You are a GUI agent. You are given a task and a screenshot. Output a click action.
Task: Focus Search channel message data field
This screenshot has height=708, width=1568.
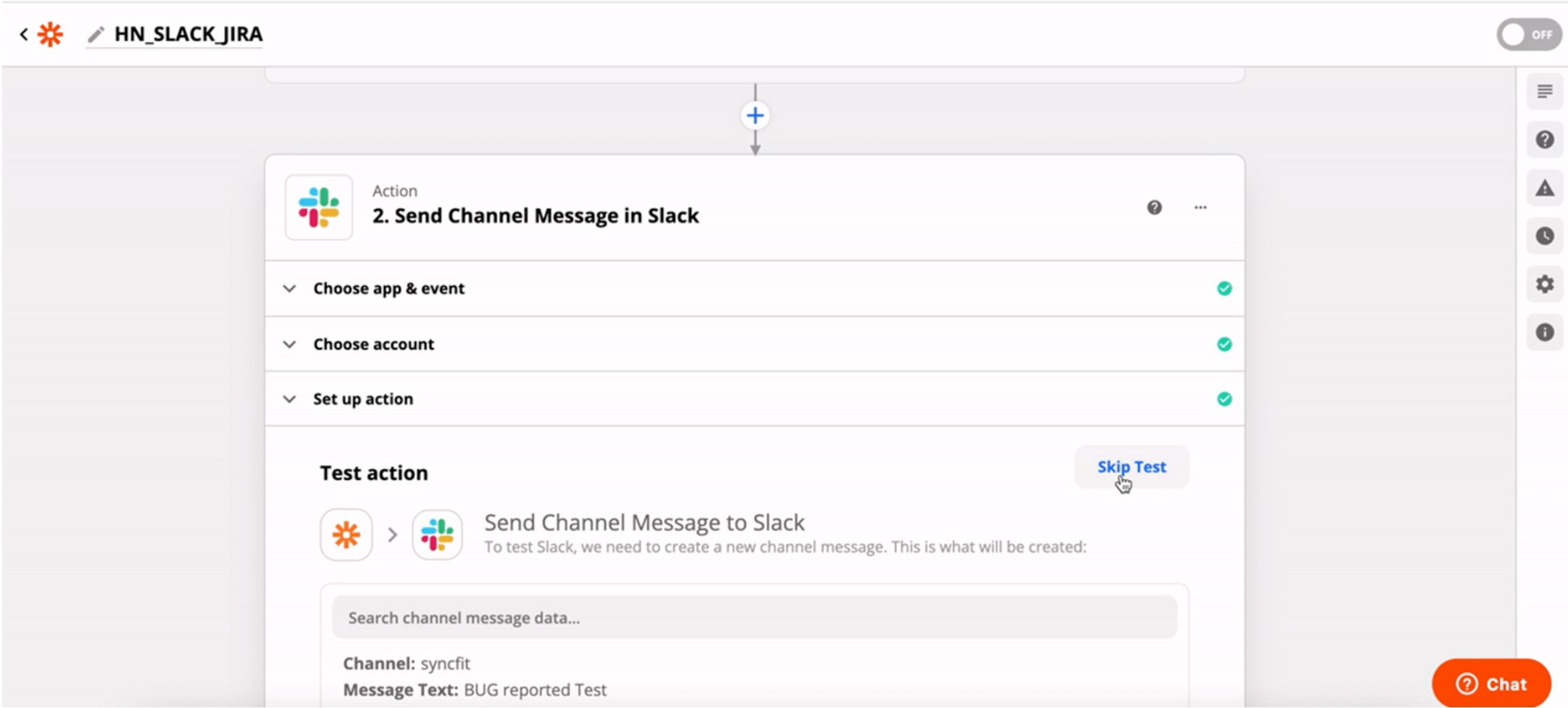pos(754,617)
